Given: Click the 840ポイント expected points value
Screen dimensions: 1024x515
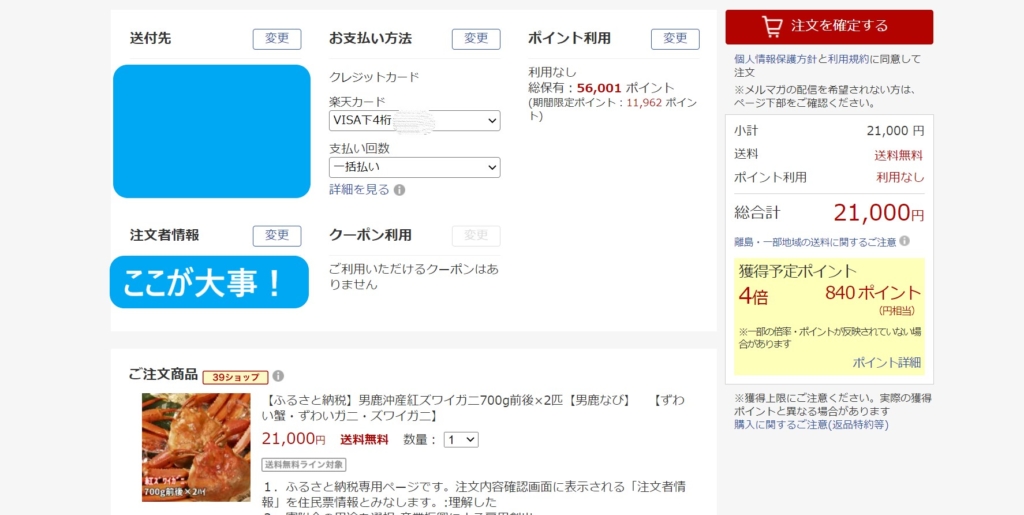Looking at the screenshot, I should pyautogui.click(x=872, y=294).
